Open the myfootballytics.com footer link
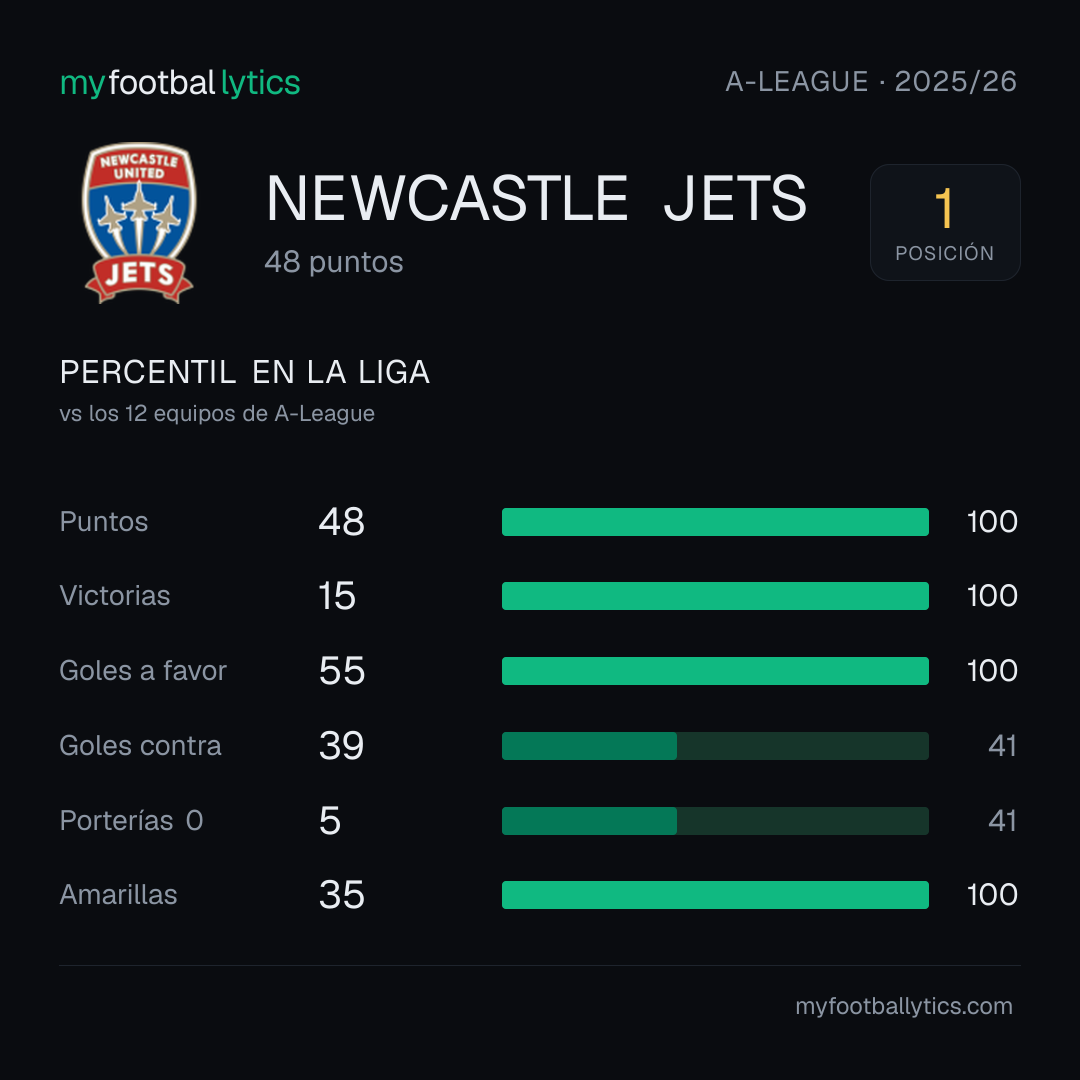The height and width of the screenshot is (1080, 1080). 904,1006
